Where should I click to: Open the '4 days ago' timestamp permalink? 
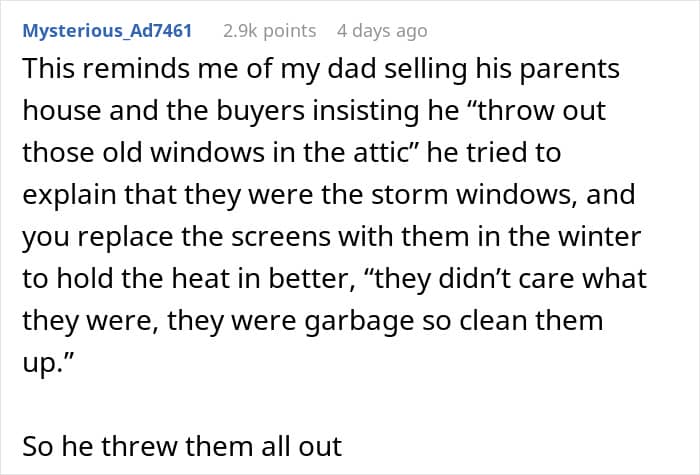(x=382, y=31)
